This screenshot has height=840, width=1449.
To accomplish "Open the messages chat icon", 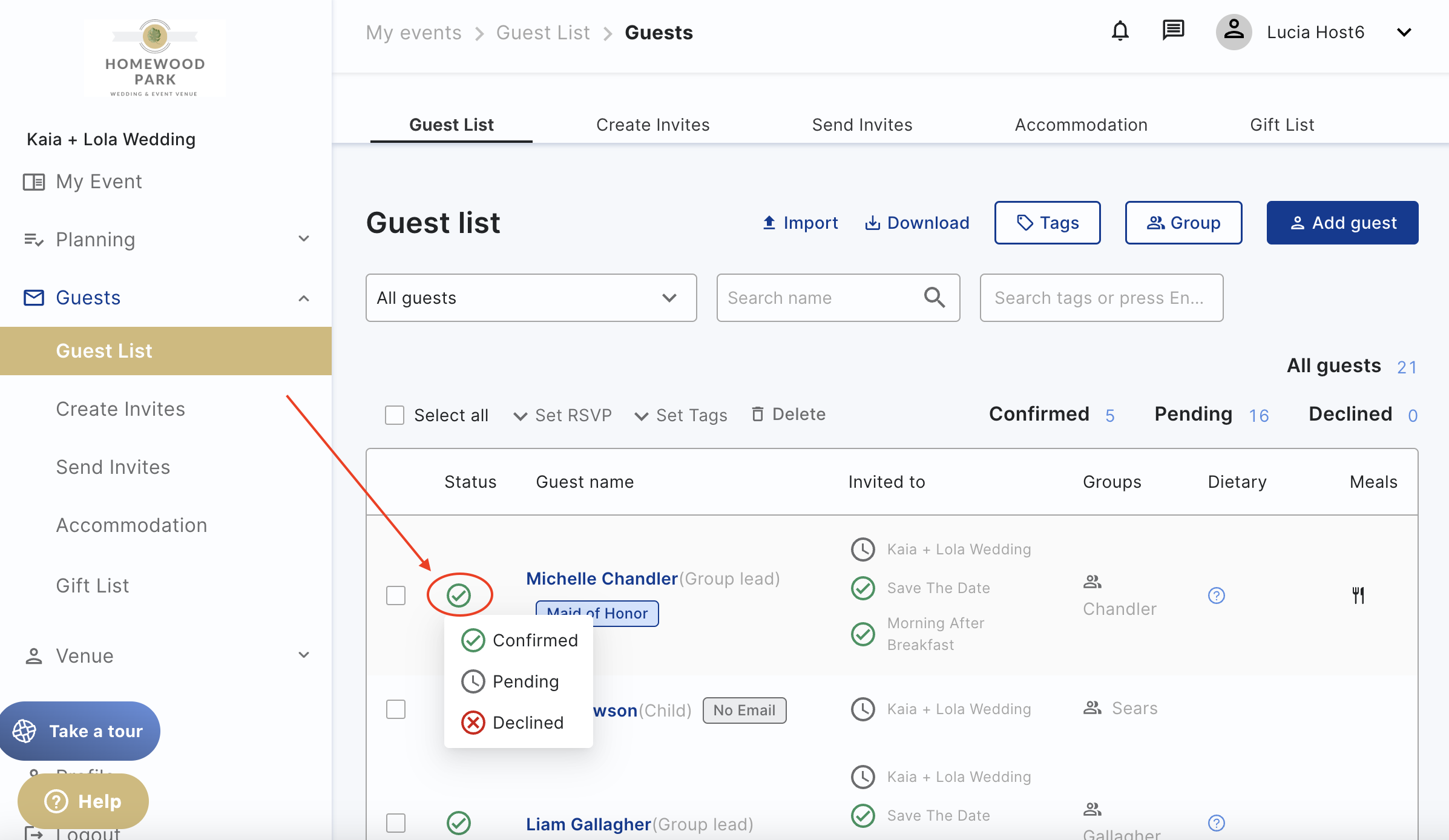I will click(x=1173, y=30).
